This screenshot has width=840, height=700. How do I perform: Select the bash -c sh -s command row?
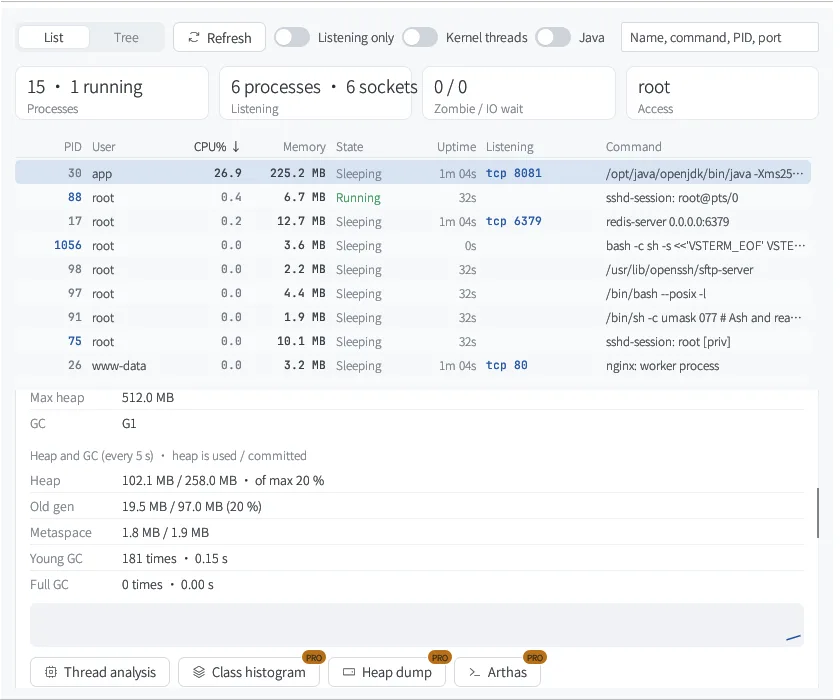[x=413, y=245]
